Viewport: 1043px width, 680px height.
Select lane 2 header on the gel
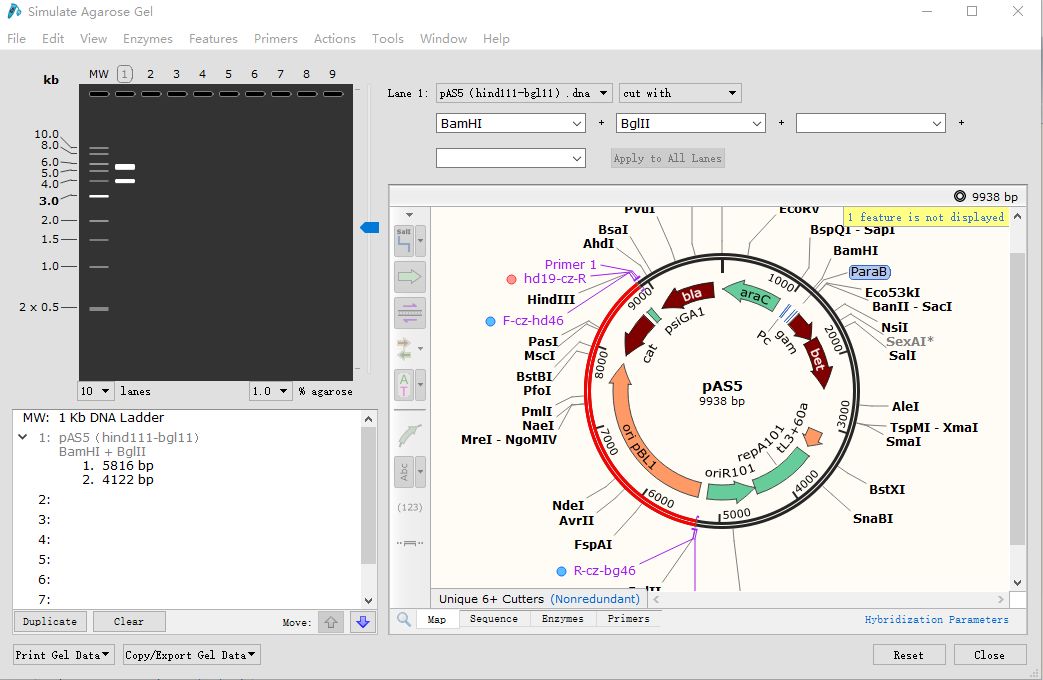click(151, 74)
